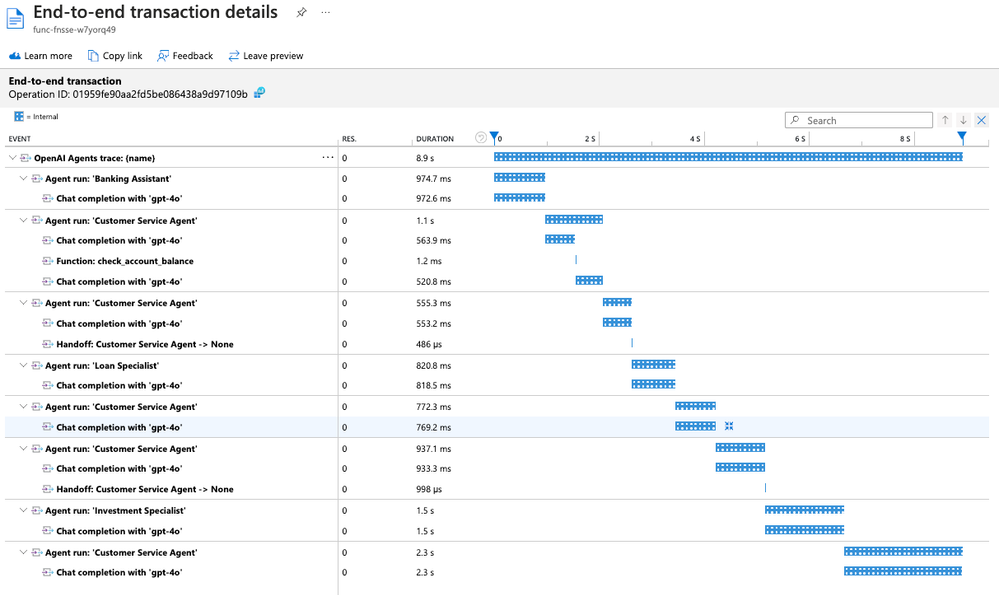The height and width of the screenshot is (595, 999).
Task: Clear the search with the X icon
Action: (982, 120)
